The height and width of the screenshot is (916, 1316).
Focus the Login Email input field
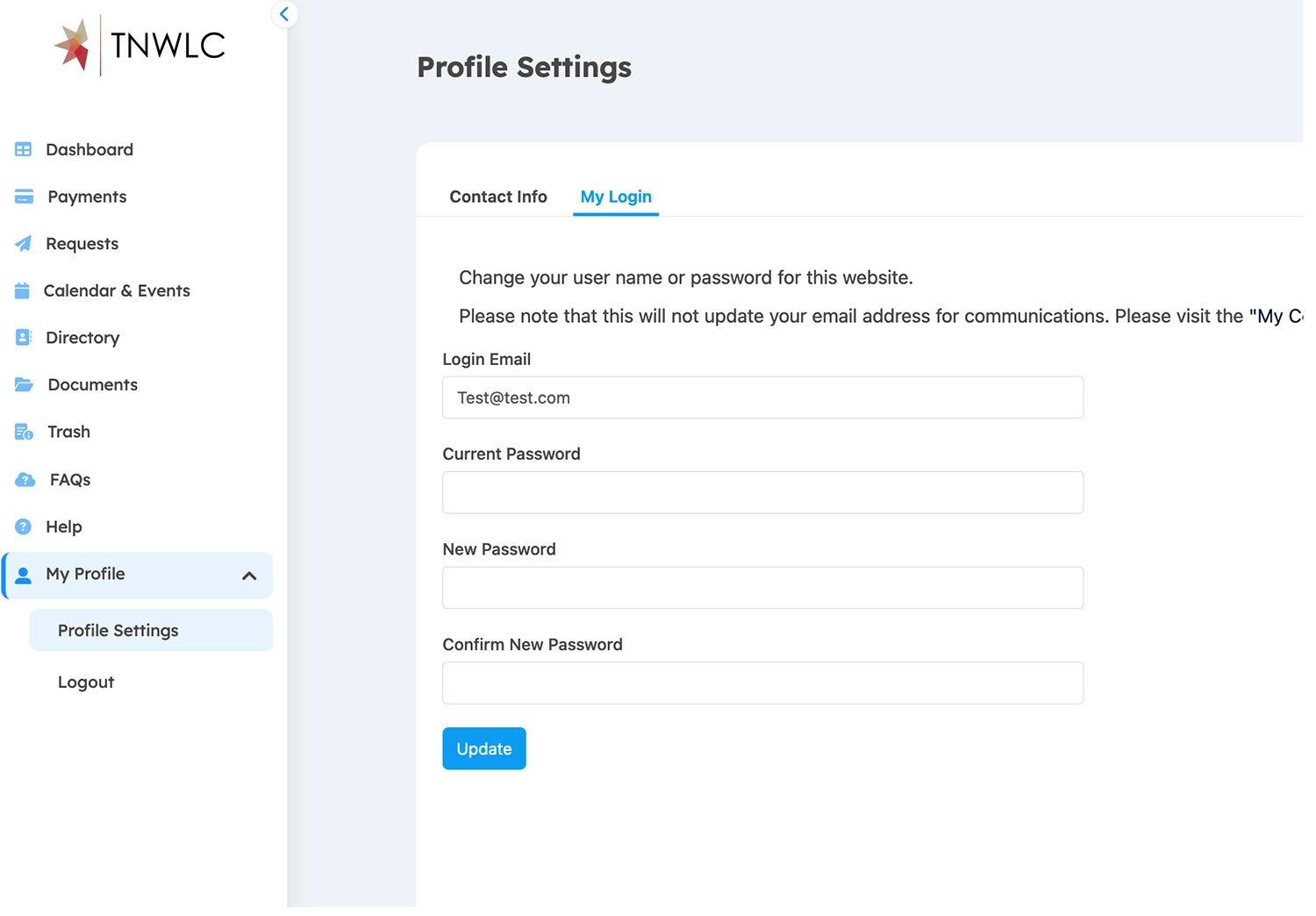(x=762, y=398)
